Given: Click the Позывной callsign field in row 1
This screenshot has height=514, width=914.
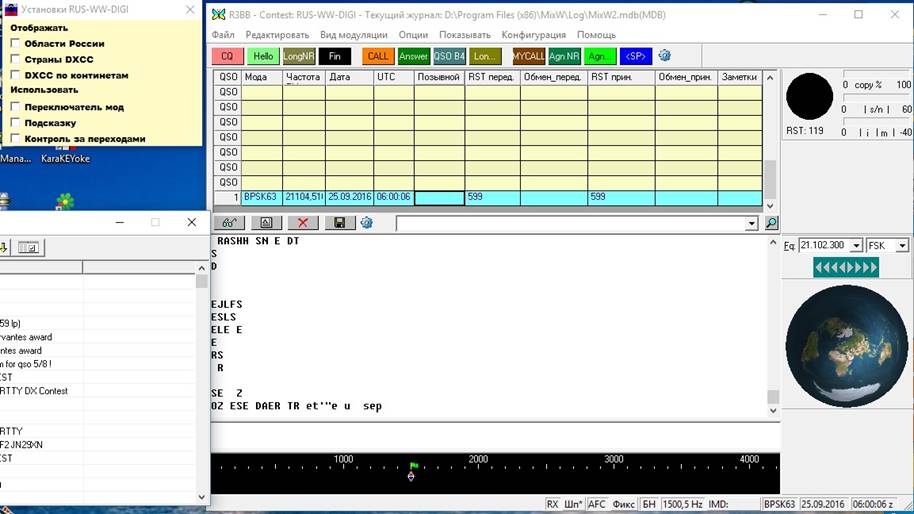Looking at the screenshot, I should [x=439, y=198].
